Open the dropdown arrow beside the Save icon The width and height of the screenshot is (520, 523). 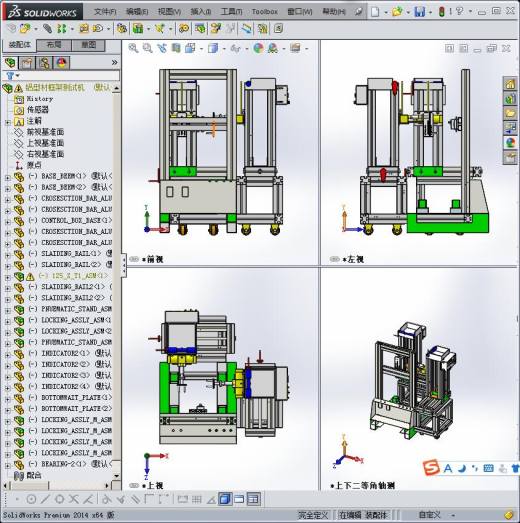point(430,13)
